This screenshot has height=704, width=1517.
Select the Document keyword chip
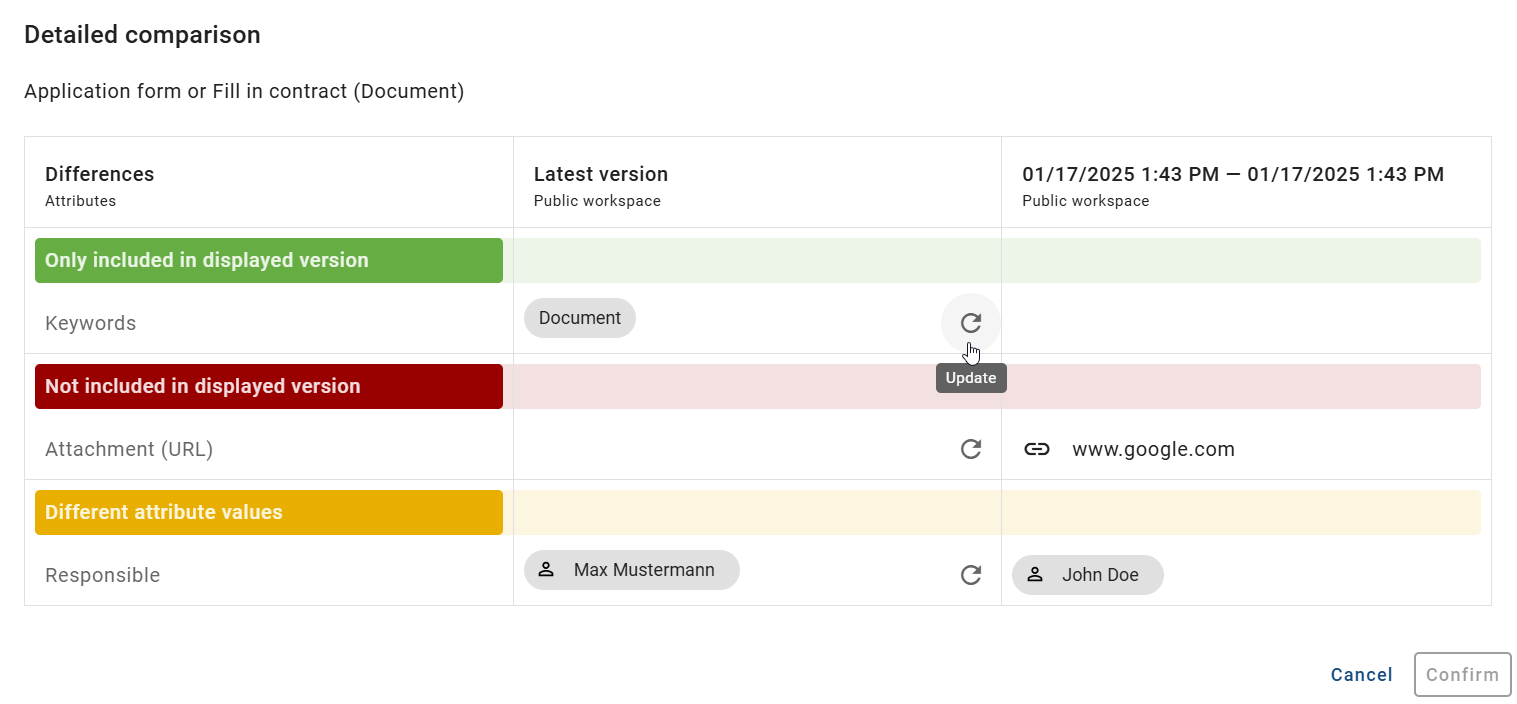(579, 317)
